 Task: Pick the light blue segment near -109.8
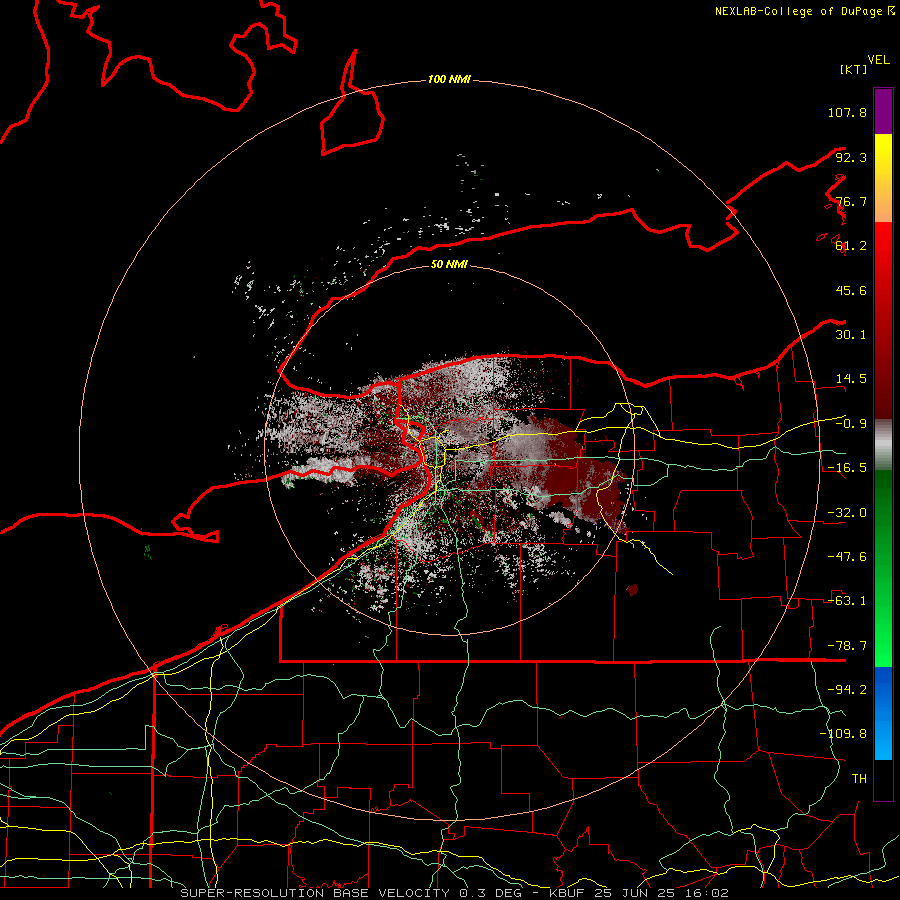[883, 740]
